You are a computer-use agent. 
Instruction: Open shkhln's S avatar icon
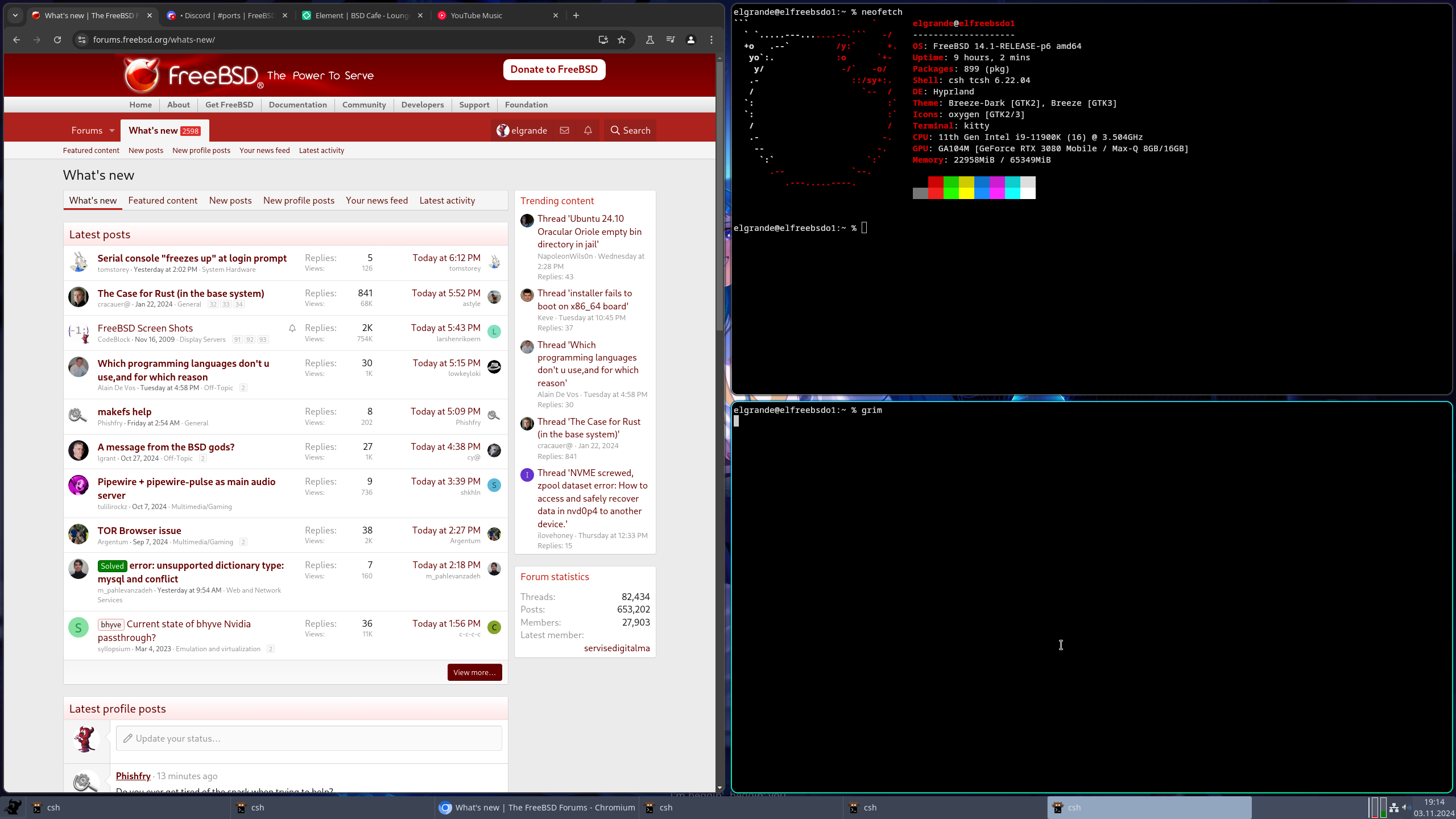(x=494, y=485)
